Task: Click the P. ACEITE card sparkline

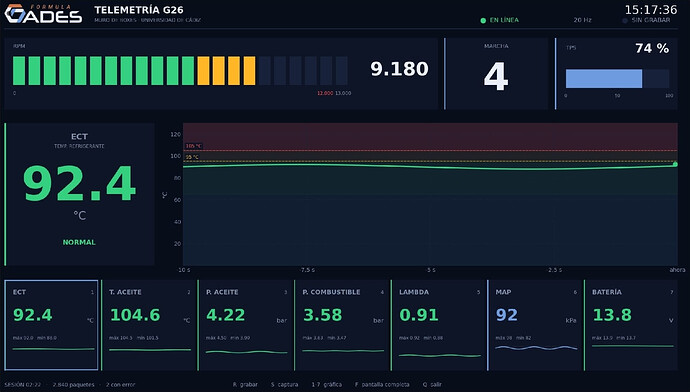Action: pos(246,352)
